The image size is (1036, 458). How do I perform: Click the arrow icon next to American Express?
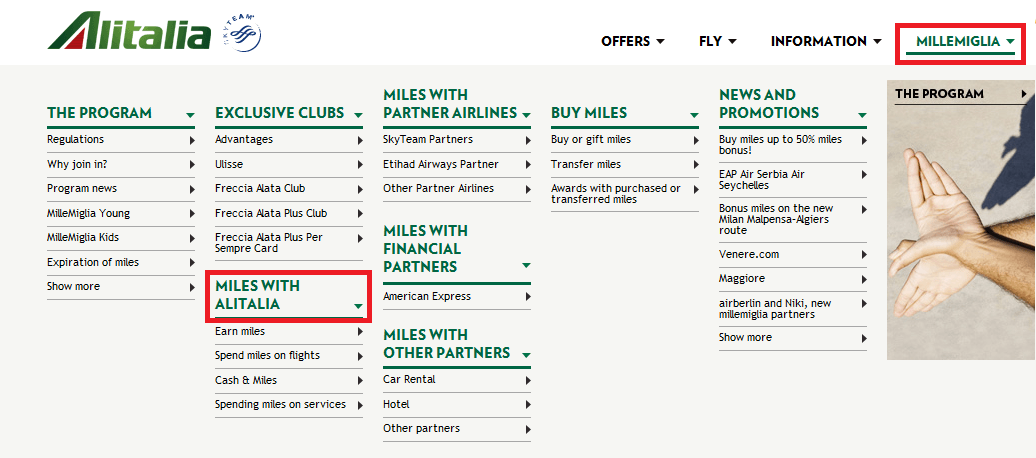[528, 297]
